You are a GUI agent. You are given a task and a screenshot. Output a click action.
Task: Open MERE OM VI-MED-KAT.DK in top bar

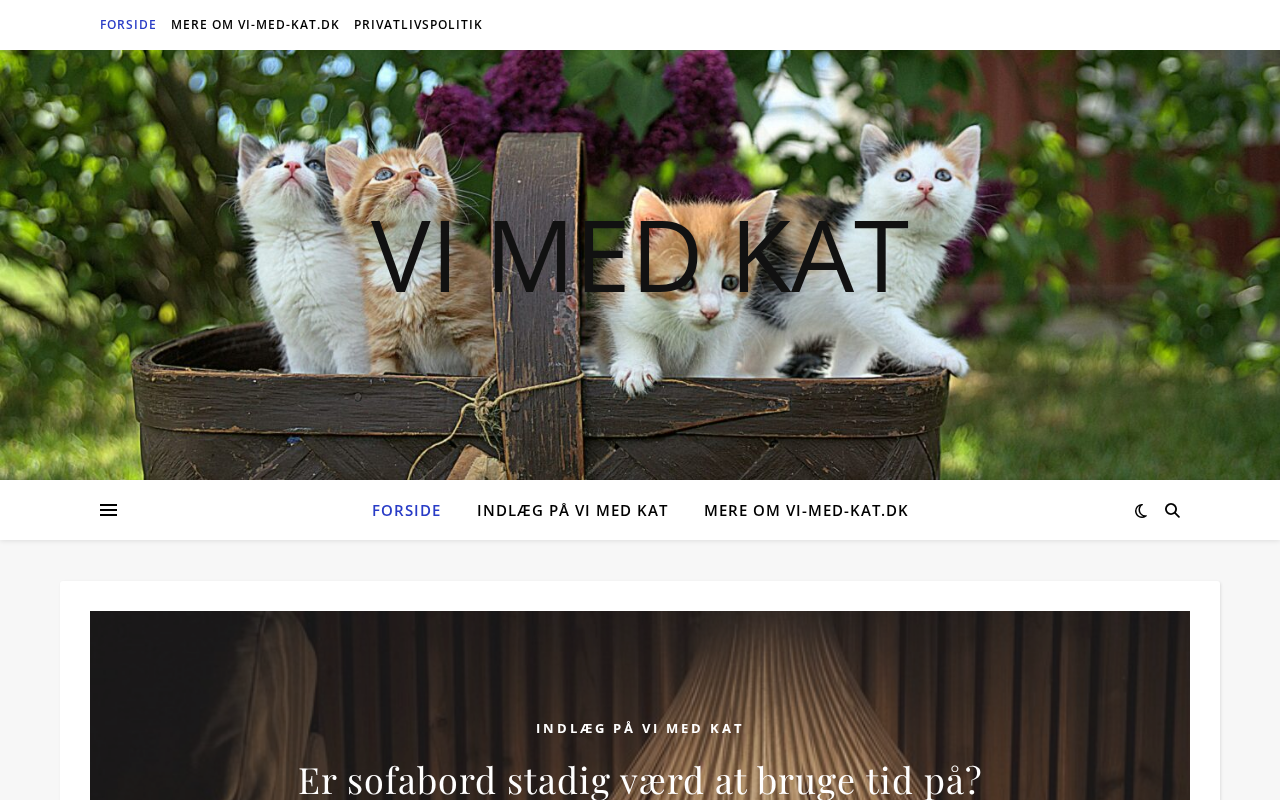[255, 25]
